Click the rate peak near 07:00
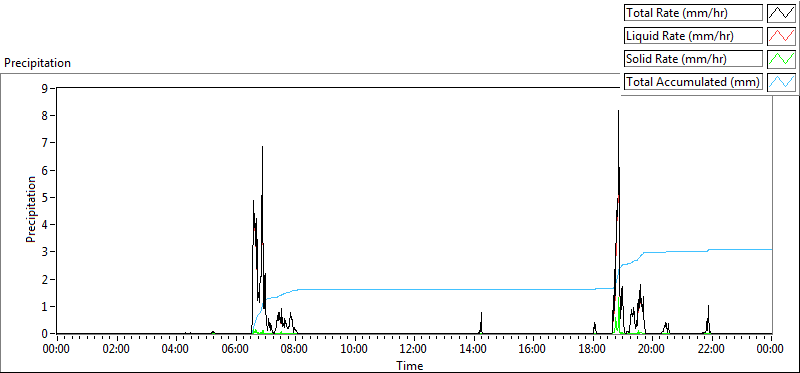 262,147
